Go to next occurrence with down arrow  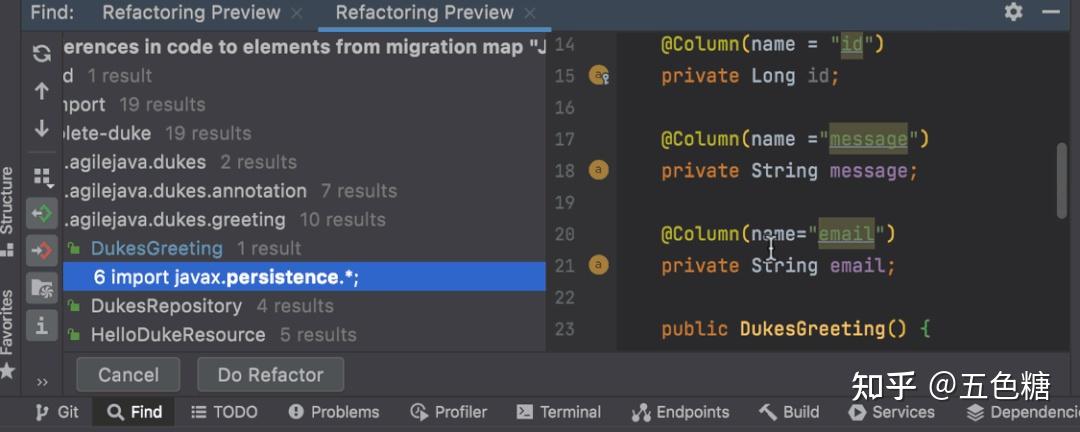[42, 128]
